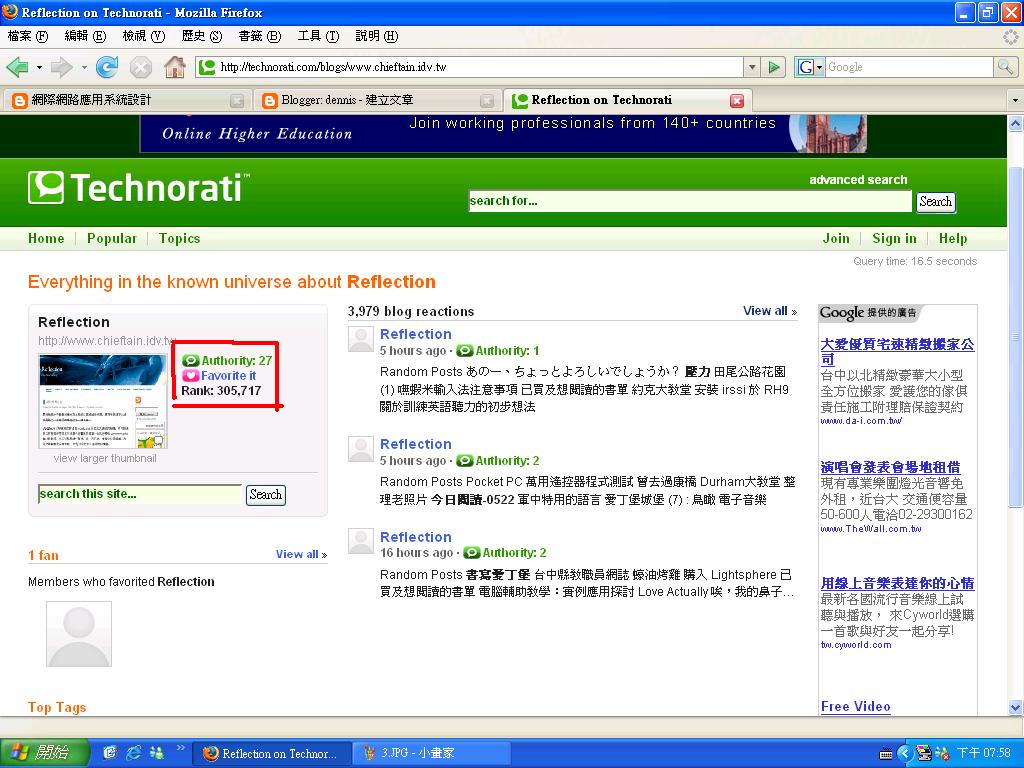Click the avatar of the 16 hours ago reaction
Viewport: 1024px width, 768px height.
(360, 541)
